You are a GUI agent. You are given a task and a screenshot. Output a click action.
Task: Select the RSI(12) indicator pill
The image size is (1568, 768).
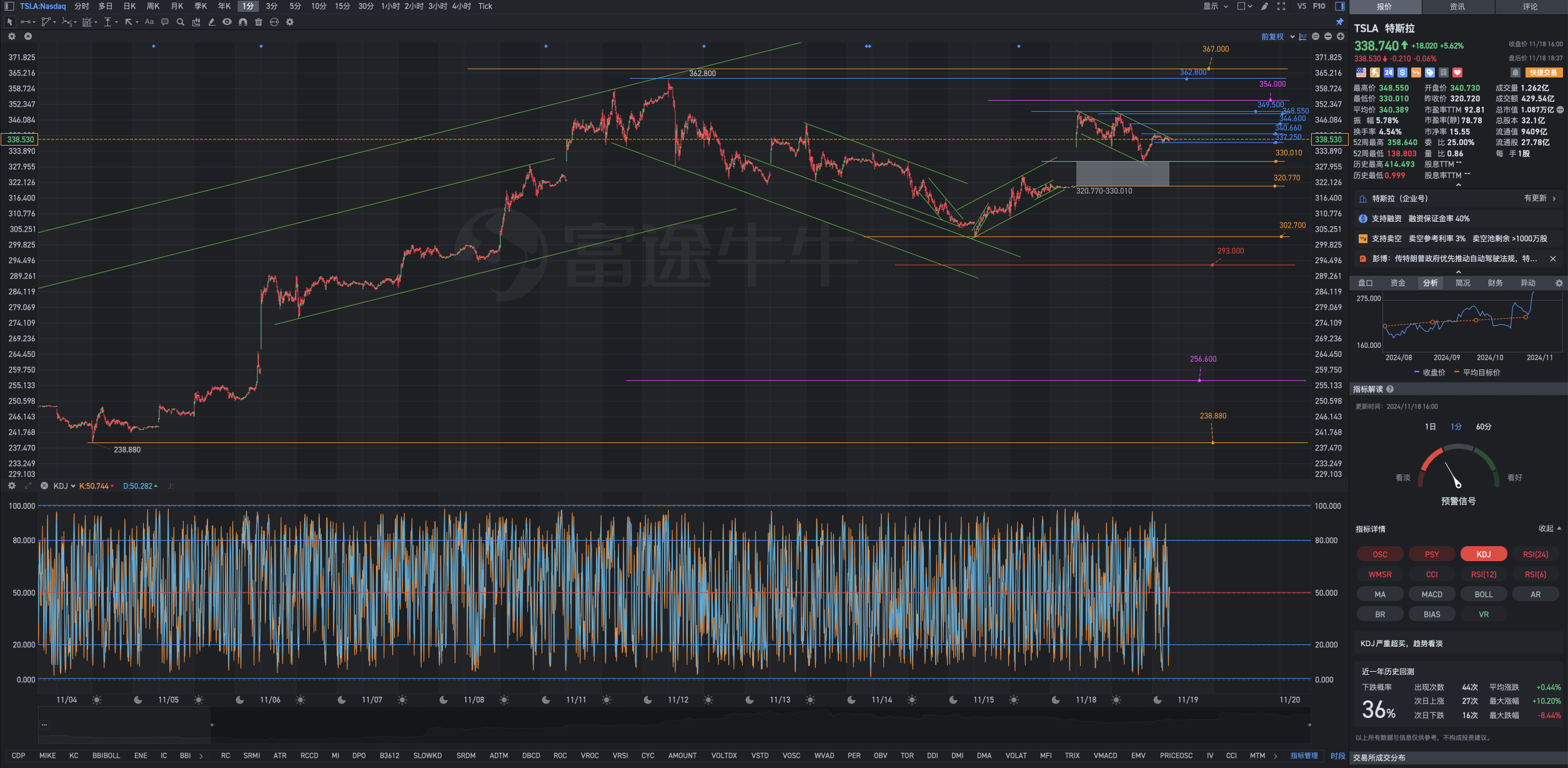coord(1484,574)
